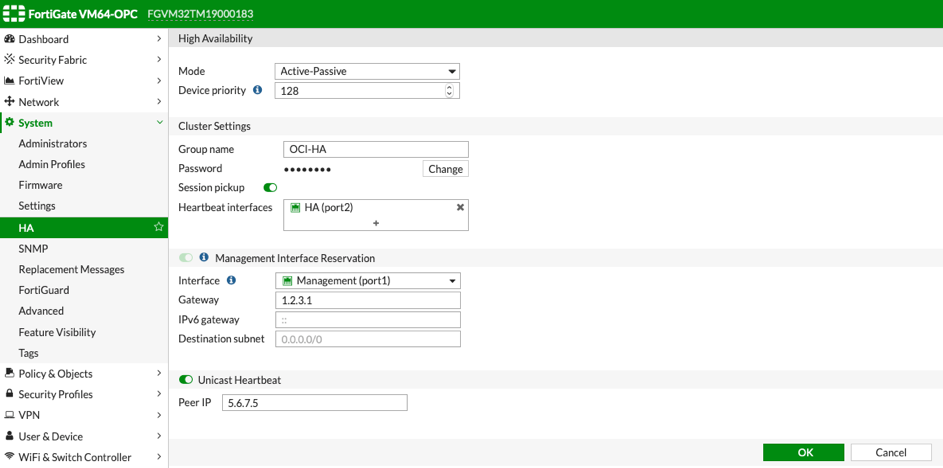Click the info icon beside Device priority
The height and width of the screenshot is (468, 943).
pyautogui.click(x=257, y=90)
